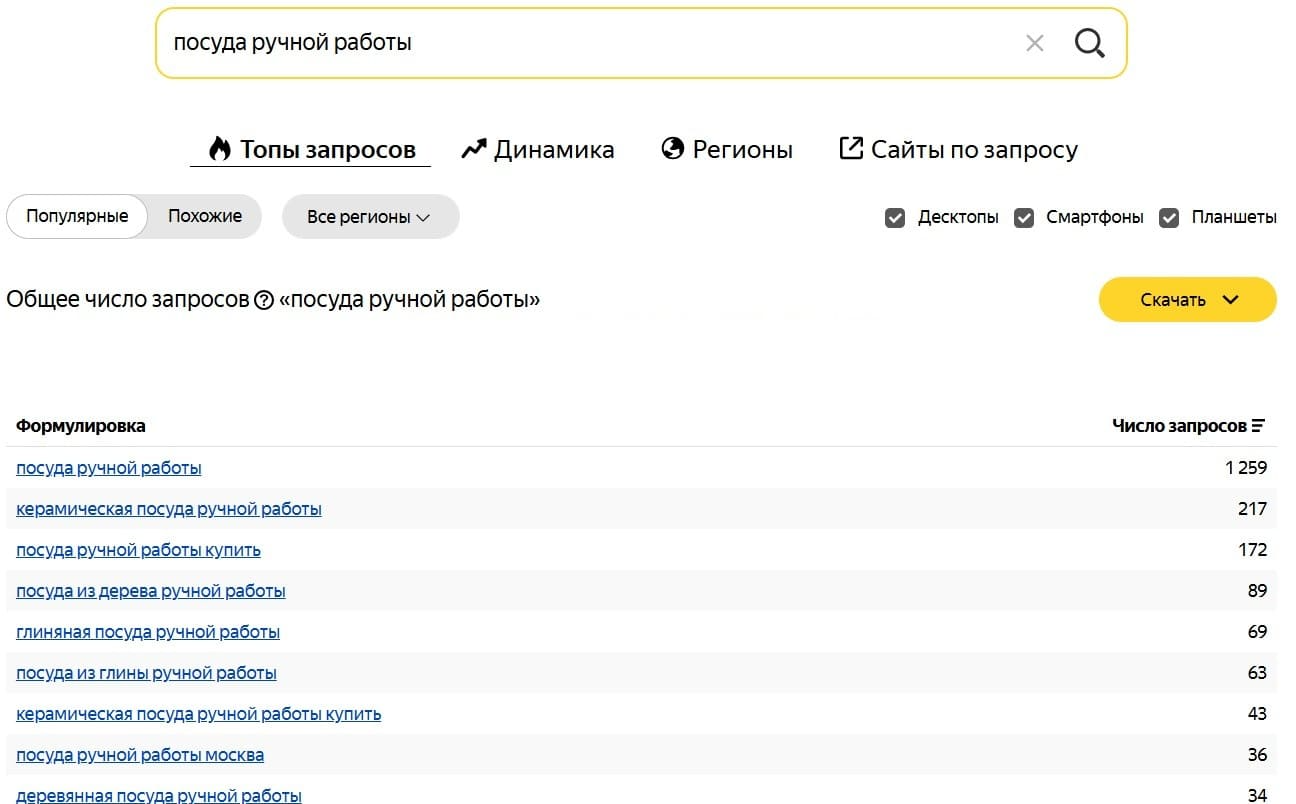Select the Популярные toggle option
This screenshot has width=1296, height=804.
77,216
